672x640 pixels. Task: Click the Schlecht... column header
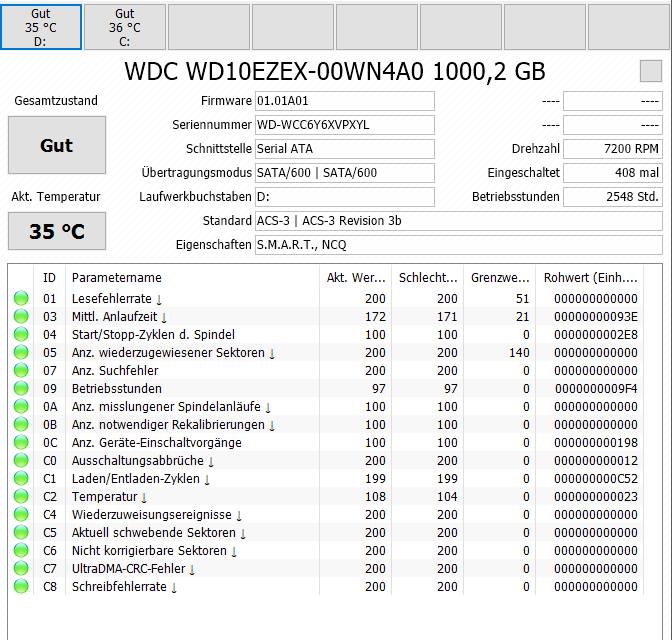[x=427, y=278]
